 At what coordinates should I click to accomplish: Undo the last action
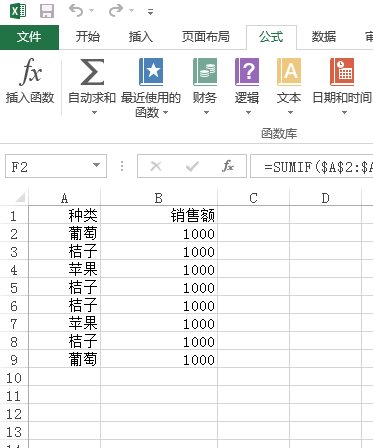(x=76, y=11)
